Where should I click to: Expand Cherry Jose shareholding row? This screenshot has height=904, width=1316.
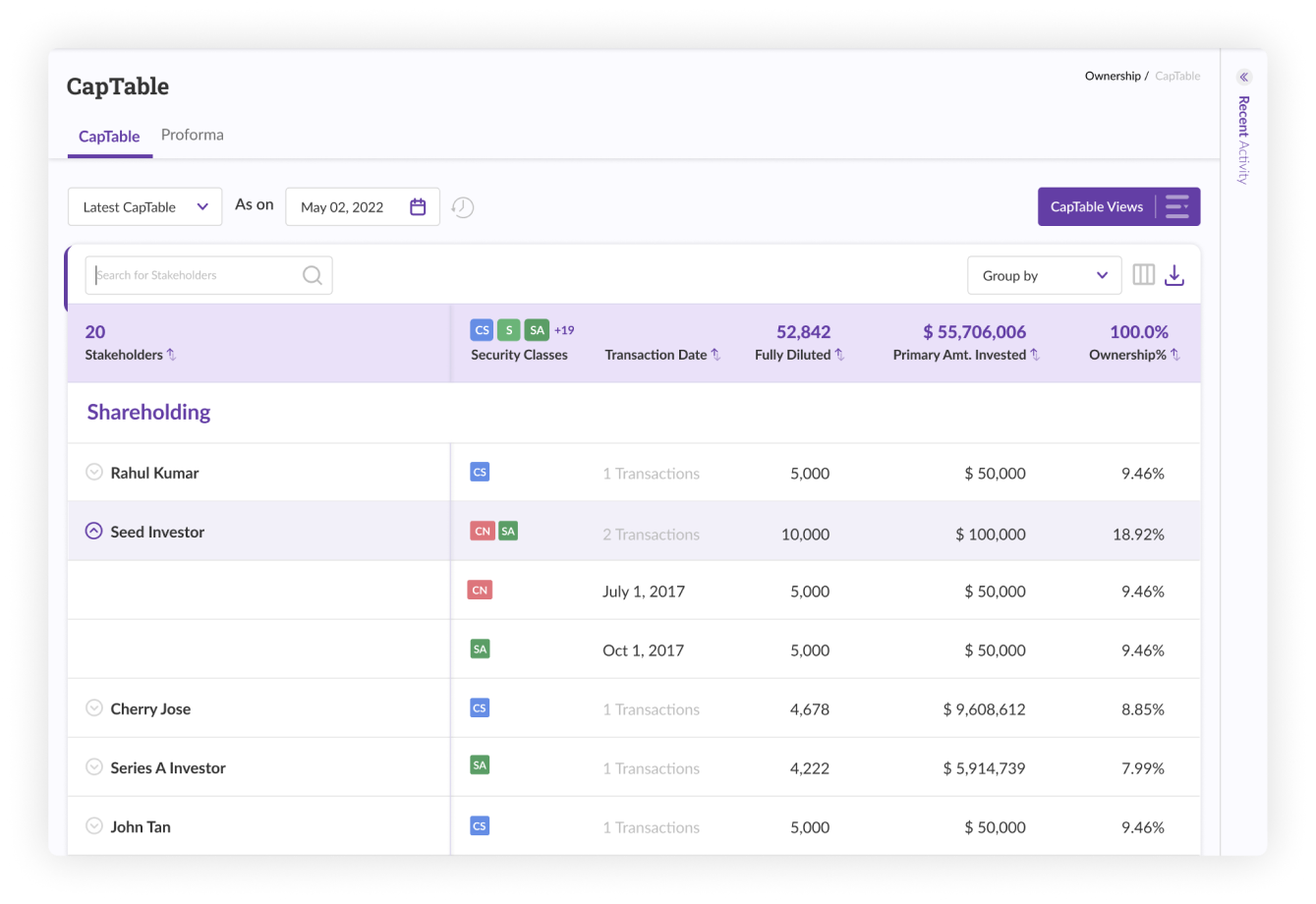click(x=94, y=707)
